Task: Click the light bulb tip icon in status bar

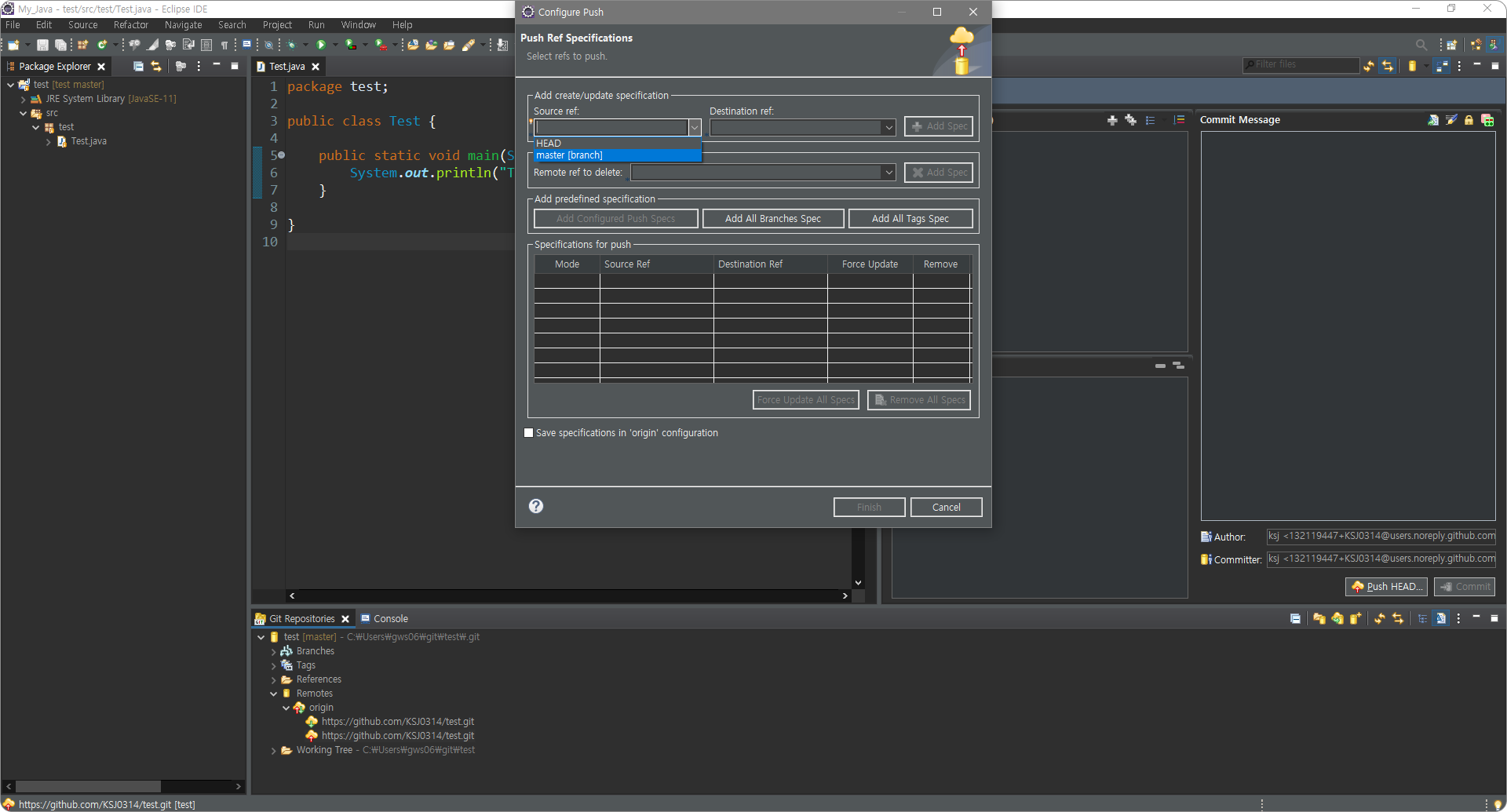Action: 1498,805
